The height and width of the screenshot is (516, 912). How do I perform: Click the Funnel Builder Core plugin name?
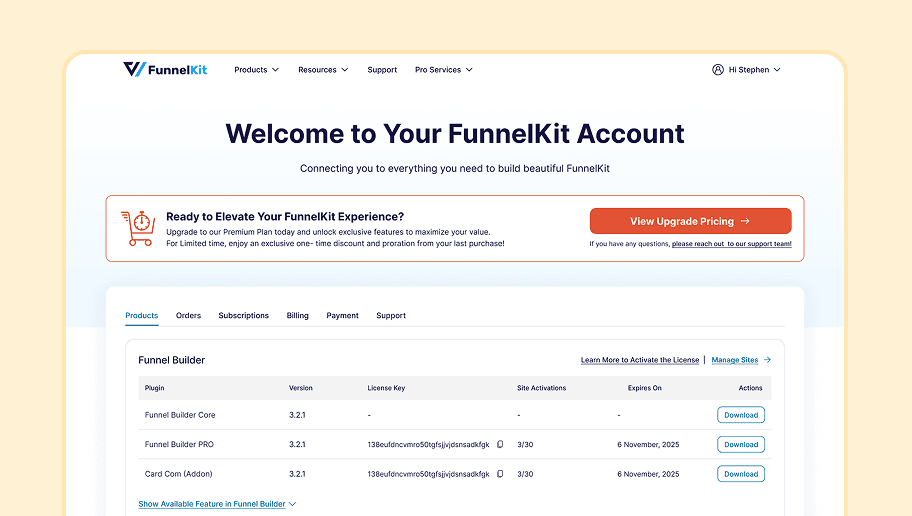(180, 415)
